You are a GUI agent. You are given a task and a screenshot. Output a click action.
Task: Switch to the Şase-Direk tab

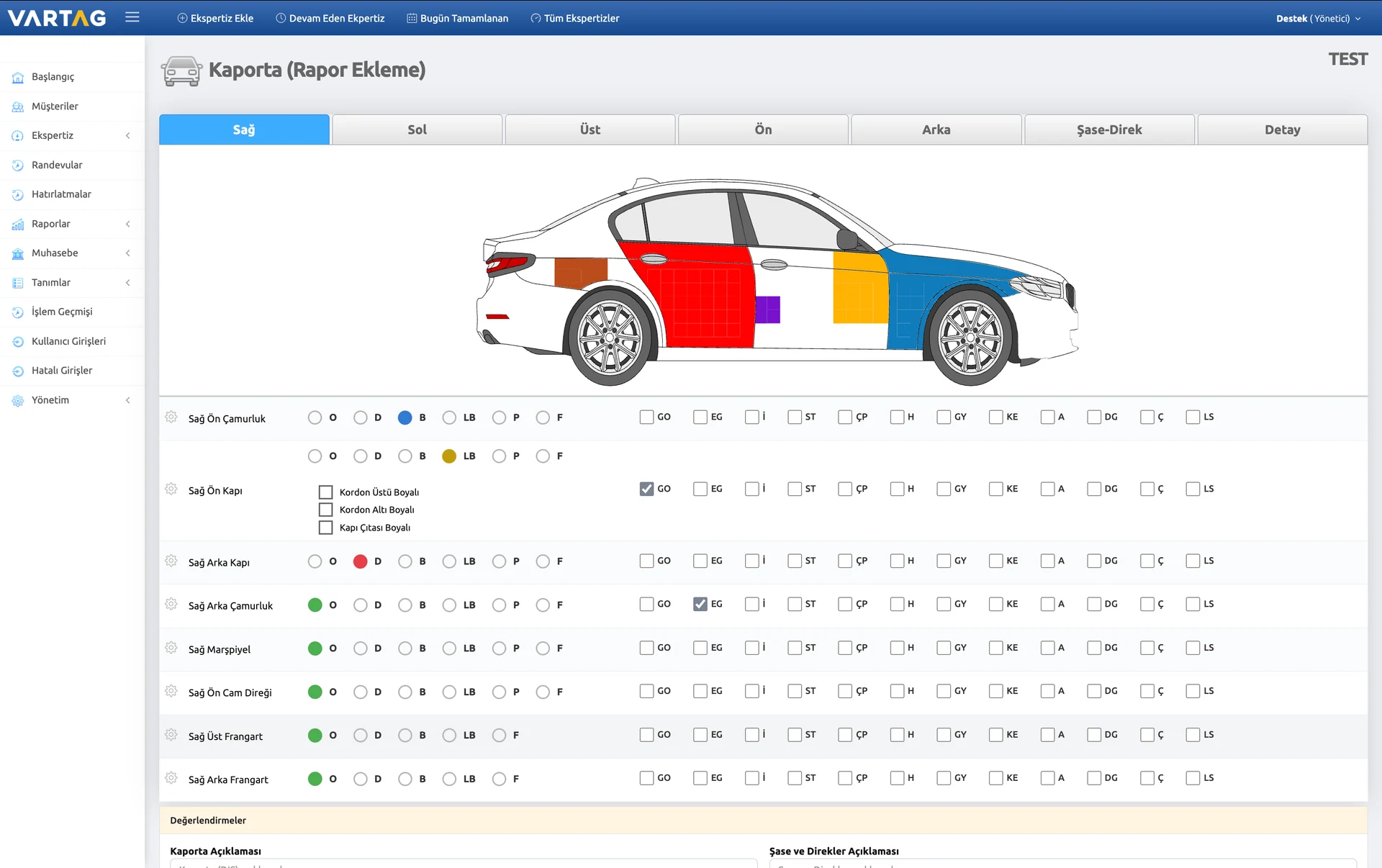tap(1109, 130)
